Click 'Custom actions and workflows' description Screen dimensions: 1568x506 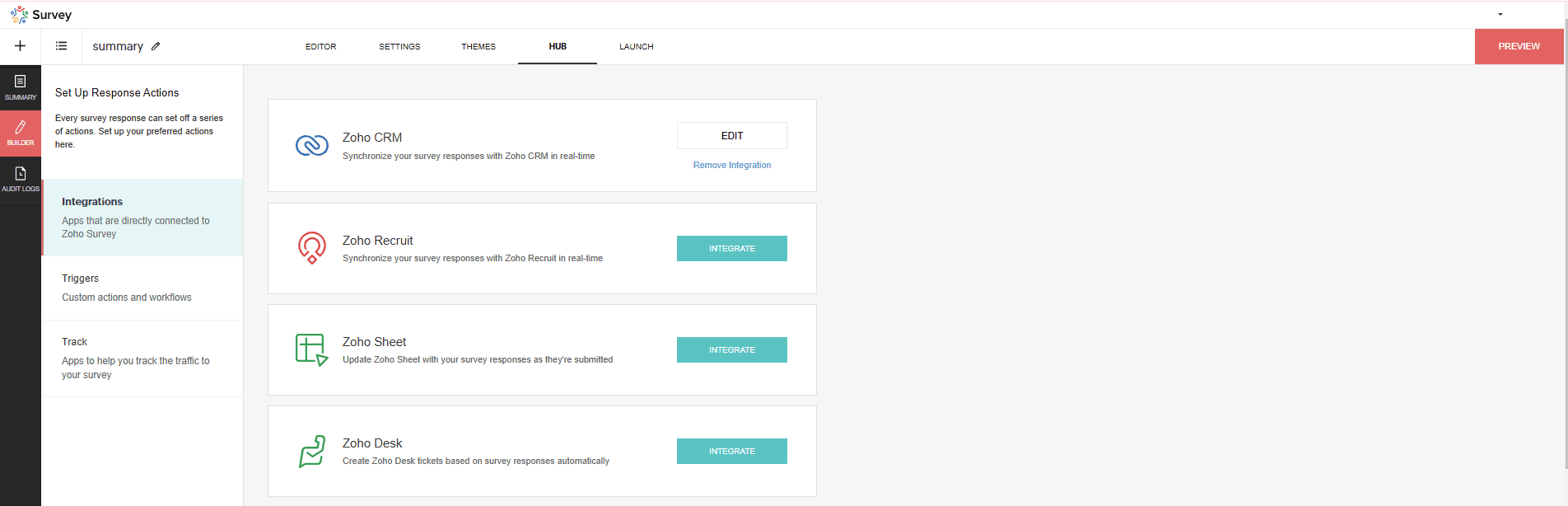pos(127,298)
